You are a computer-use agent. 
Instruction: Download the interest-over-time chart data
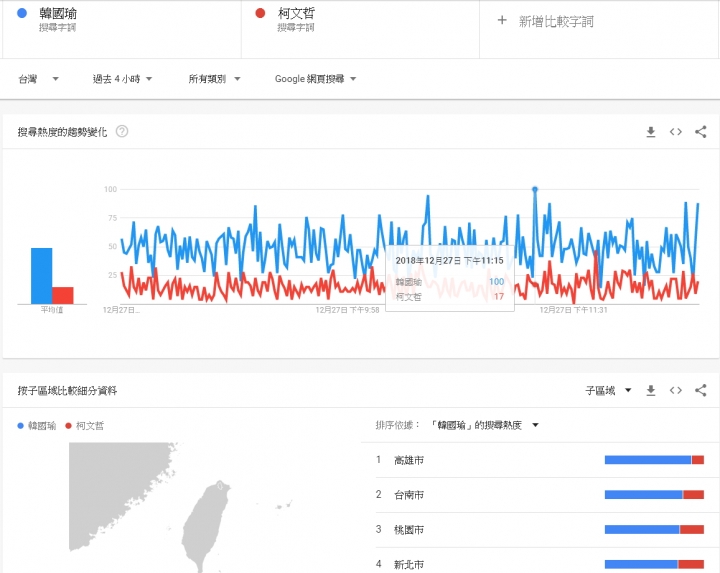[651, 132]
